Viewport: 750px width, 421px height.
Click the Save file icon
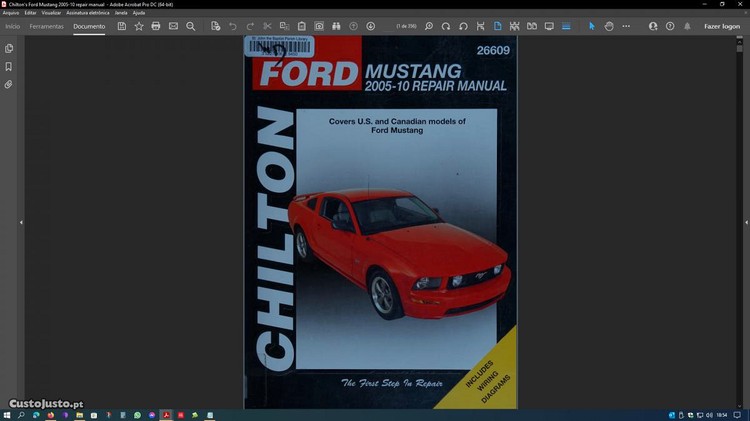tap(122, 26)
